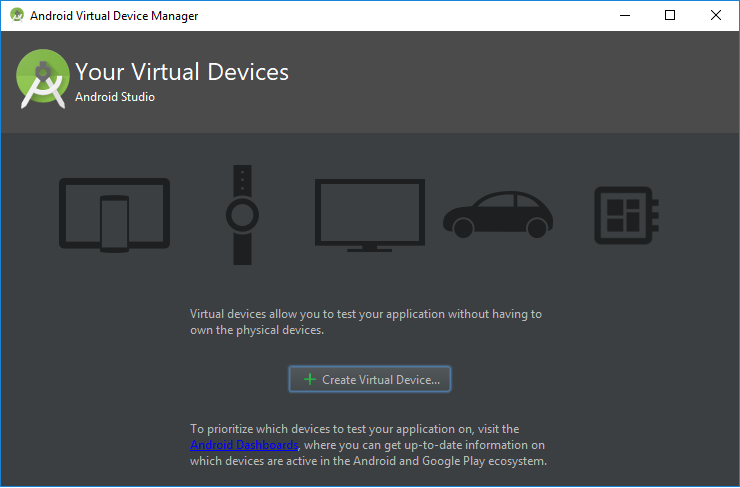Image resolution: width=740 pixels, height=488 pixels.
Task: Minimize the Android Virtual Device Manager window
Action: 625,15
